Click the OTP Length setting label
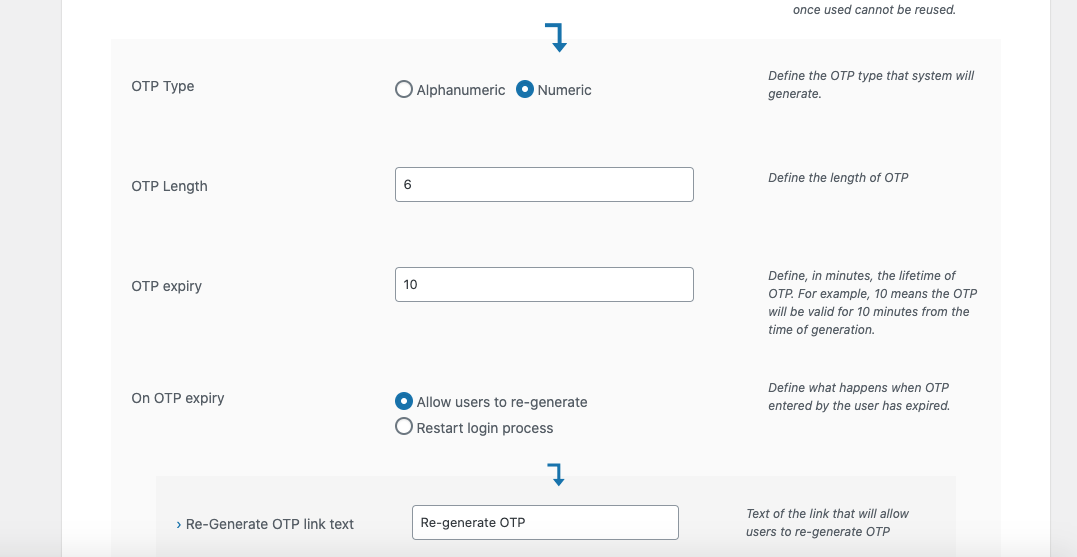 169,186
